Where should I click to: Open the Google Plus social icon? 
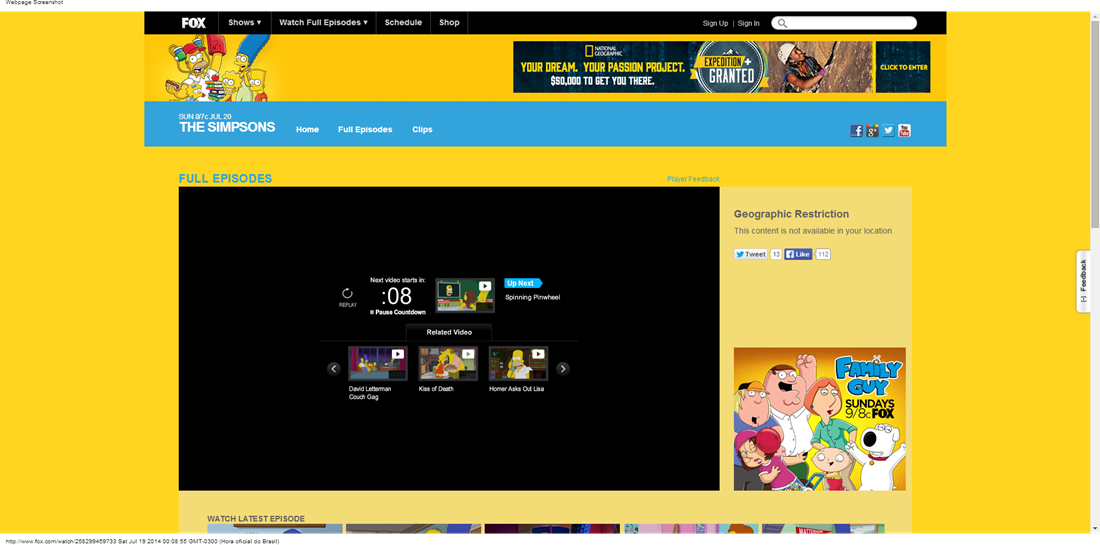[872, 130]
